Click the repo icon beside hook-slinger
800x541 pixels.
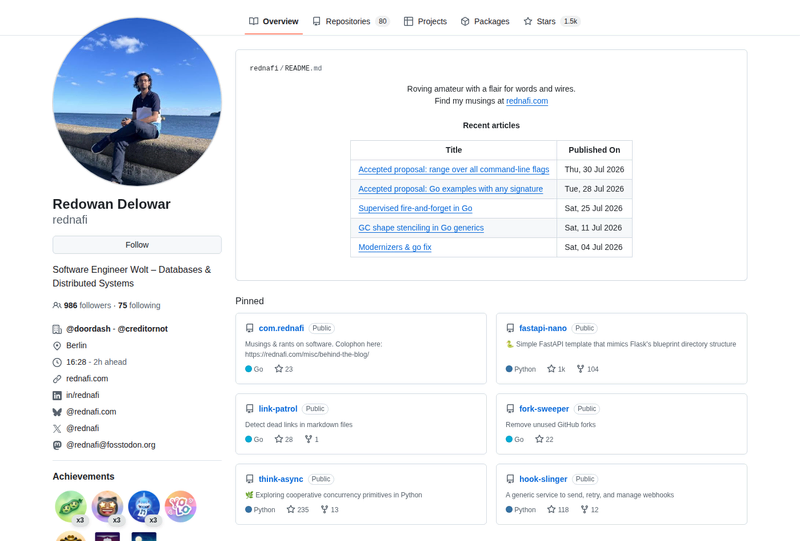pyautogui.click(x=510, y=479)
